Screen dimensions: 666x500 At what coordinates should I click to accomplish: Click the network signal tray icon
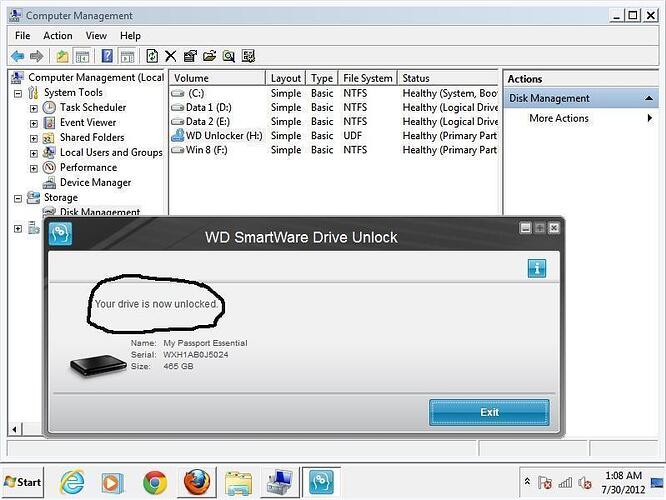pos(565,483)
